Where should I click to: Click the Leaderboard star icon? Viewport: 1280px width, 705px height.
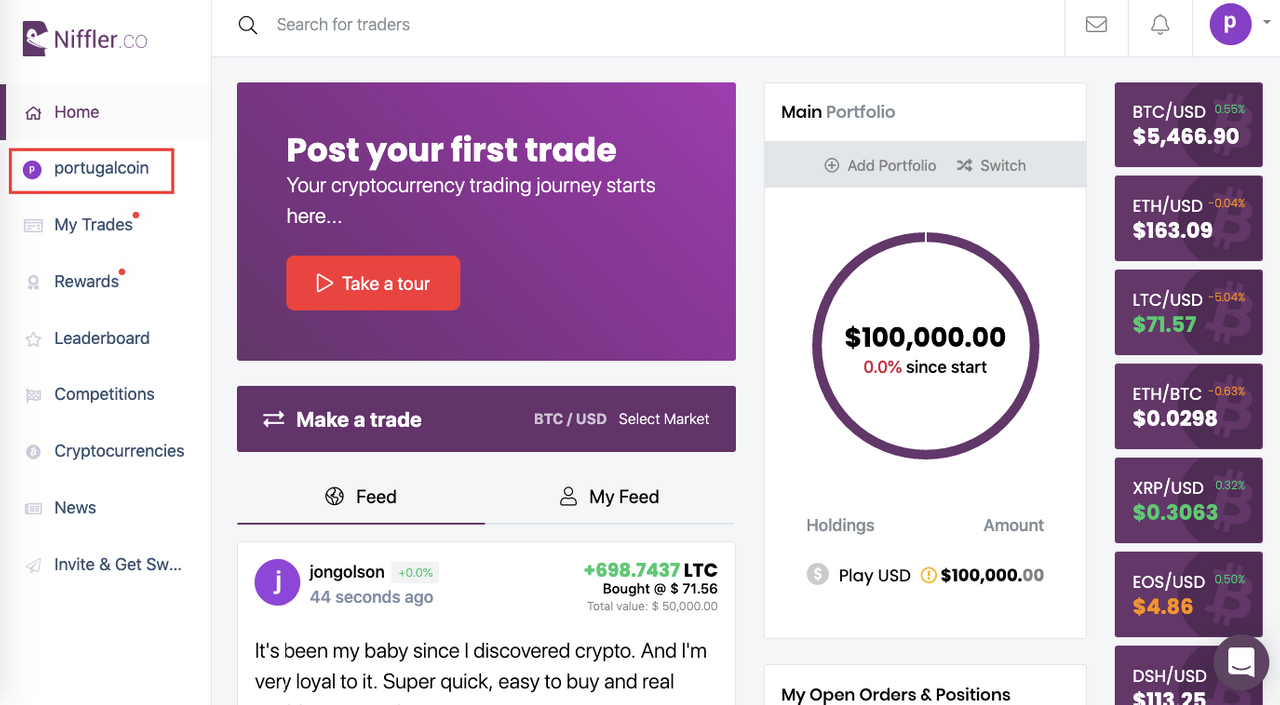pos(34,339)
